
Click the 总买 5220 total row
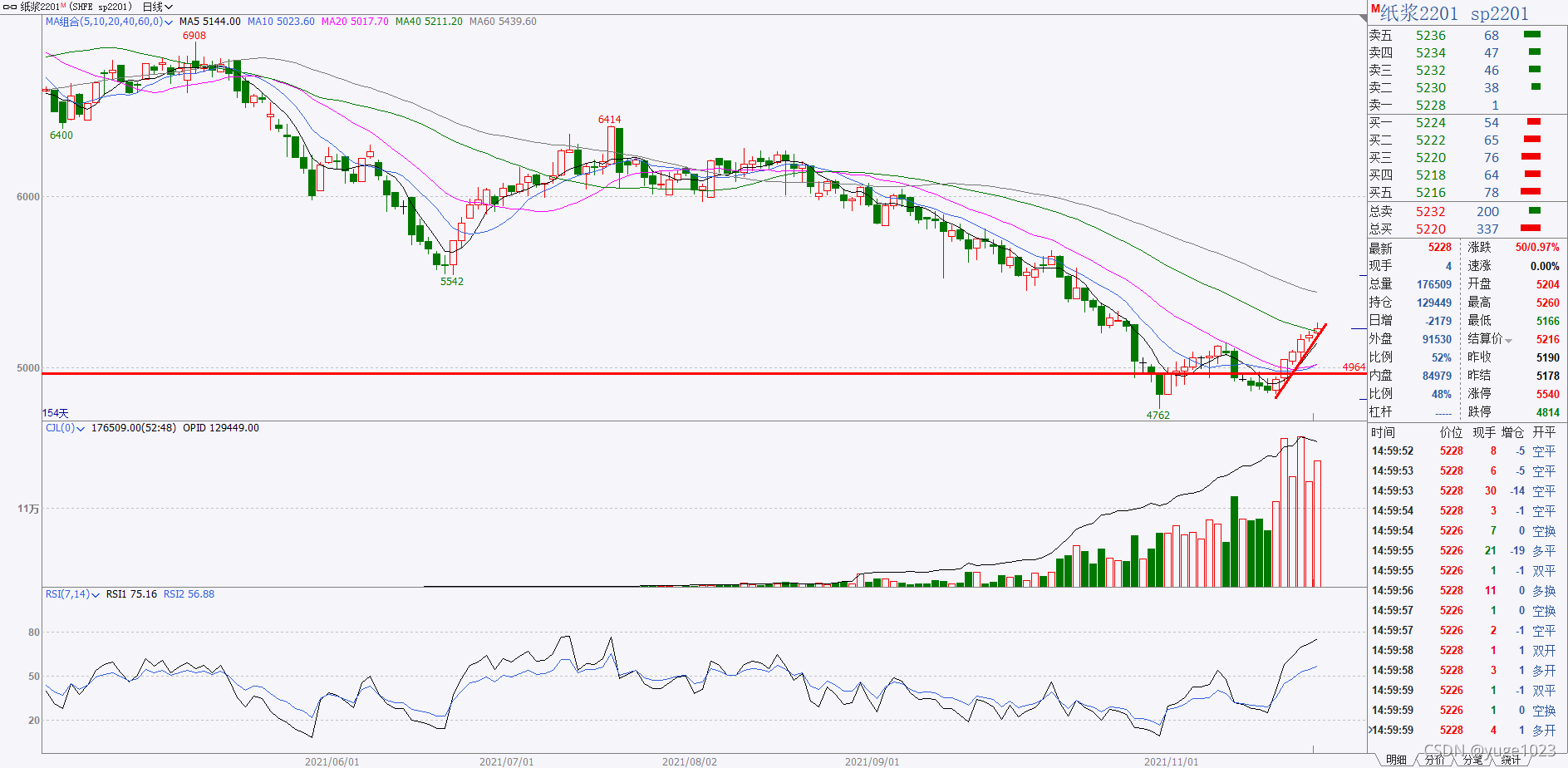(1467, 229)
